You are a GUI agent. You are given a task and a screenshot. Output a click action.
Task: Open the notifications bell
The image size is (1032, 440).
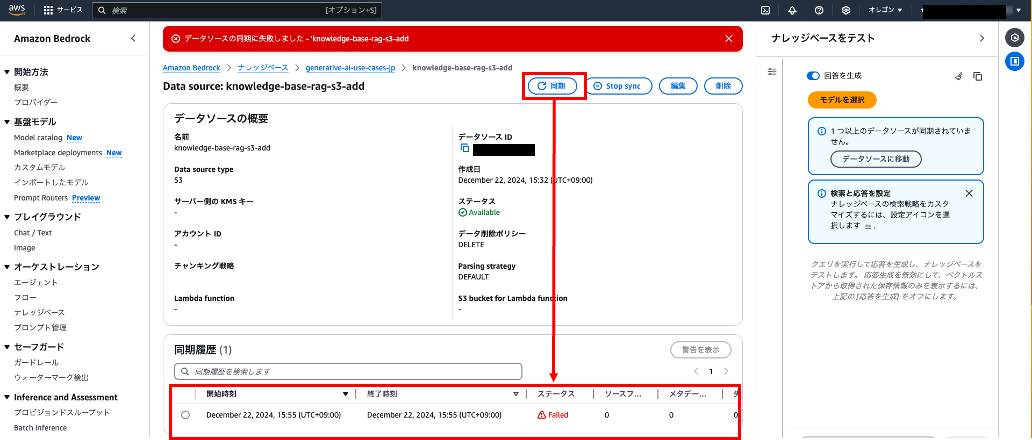click(x=792, y=11)
